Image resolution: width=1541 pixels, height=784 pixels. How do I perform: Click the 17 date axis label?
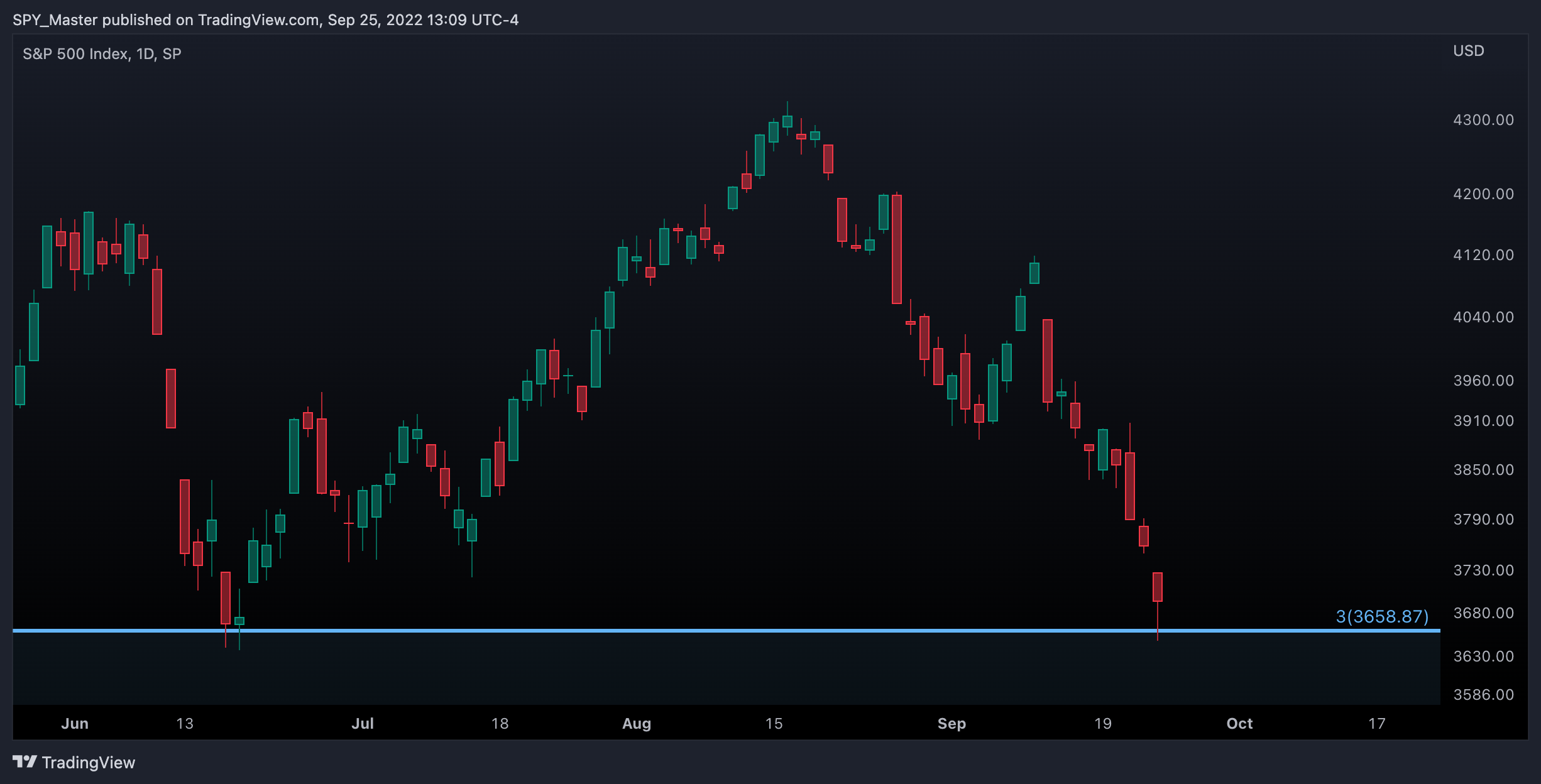1377,724
